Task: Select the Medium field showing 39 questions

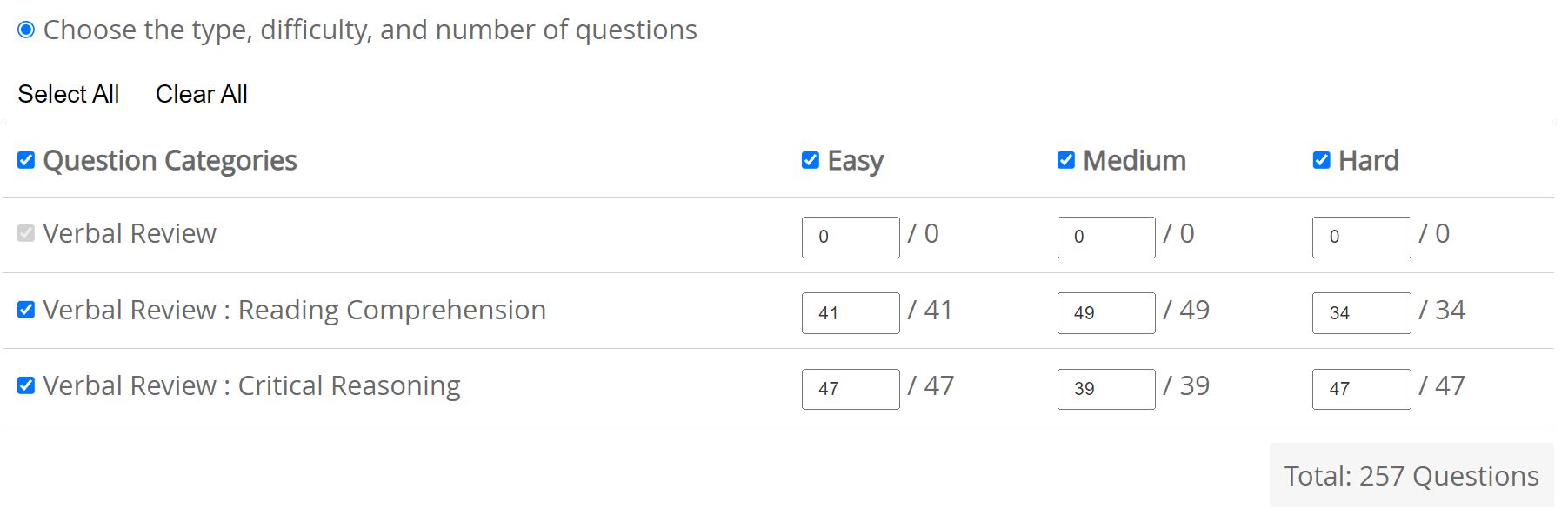Action: 1105,389
